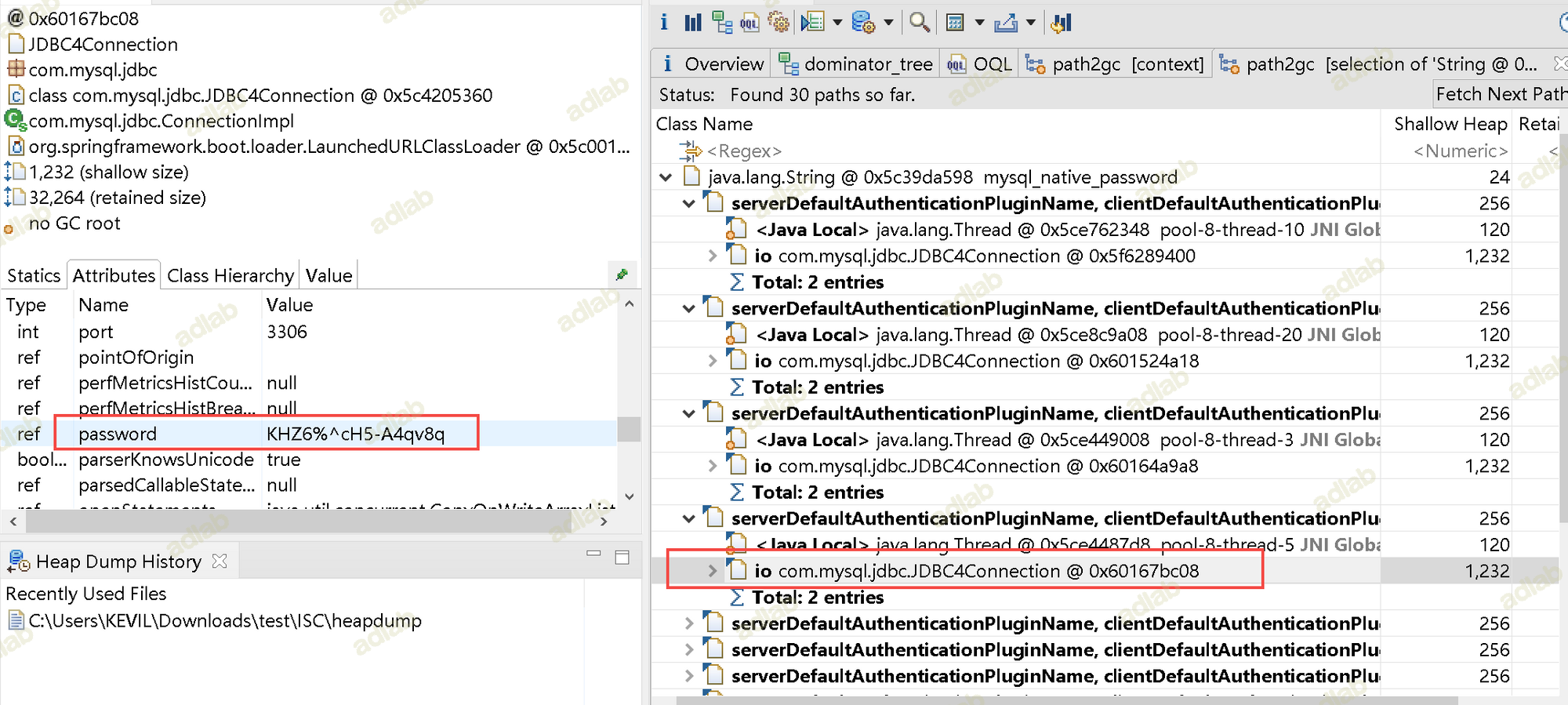Click the Fetch Next Paths button
Viewport: 1568px width, 705px height.
[x=1499, y=94]
